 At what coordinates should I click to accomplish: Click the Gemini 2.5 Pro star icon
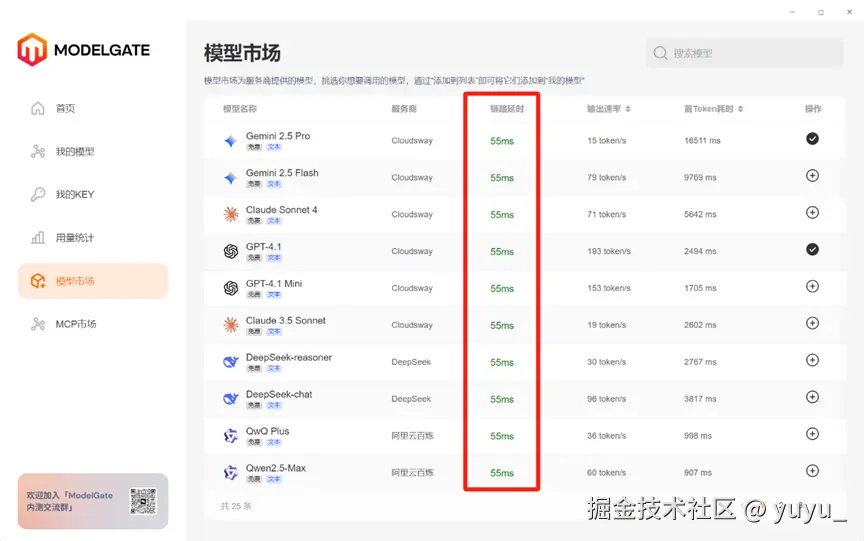click(x=230, y=141)
